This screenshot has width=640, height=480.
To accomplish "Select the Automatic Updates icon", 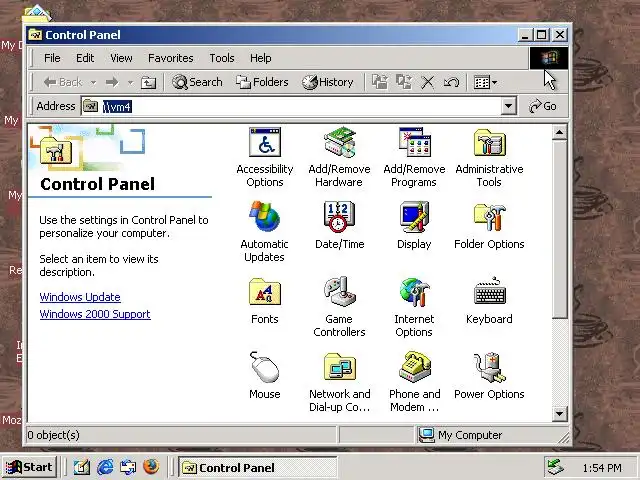I will (264, 232).
